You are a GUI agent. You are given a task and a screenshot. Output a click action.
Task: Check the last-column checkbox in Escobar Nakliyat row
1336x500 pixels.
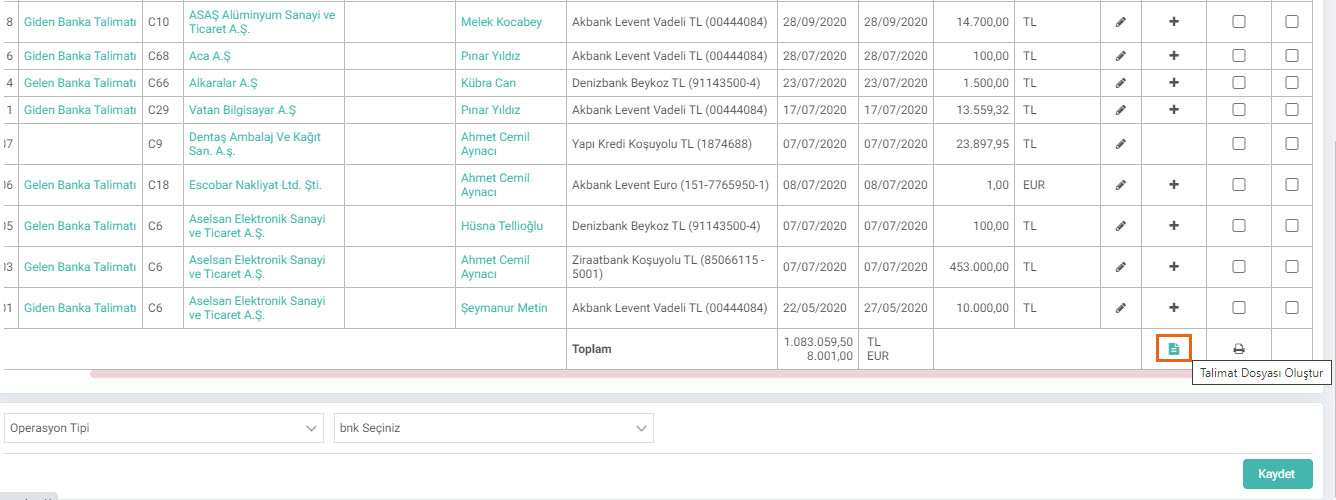(x=1292, y=185)
